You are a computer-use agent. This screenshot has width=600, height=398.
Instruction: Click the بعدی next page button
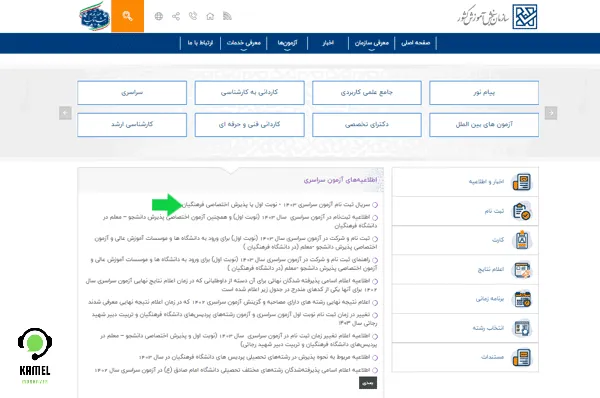368,383
